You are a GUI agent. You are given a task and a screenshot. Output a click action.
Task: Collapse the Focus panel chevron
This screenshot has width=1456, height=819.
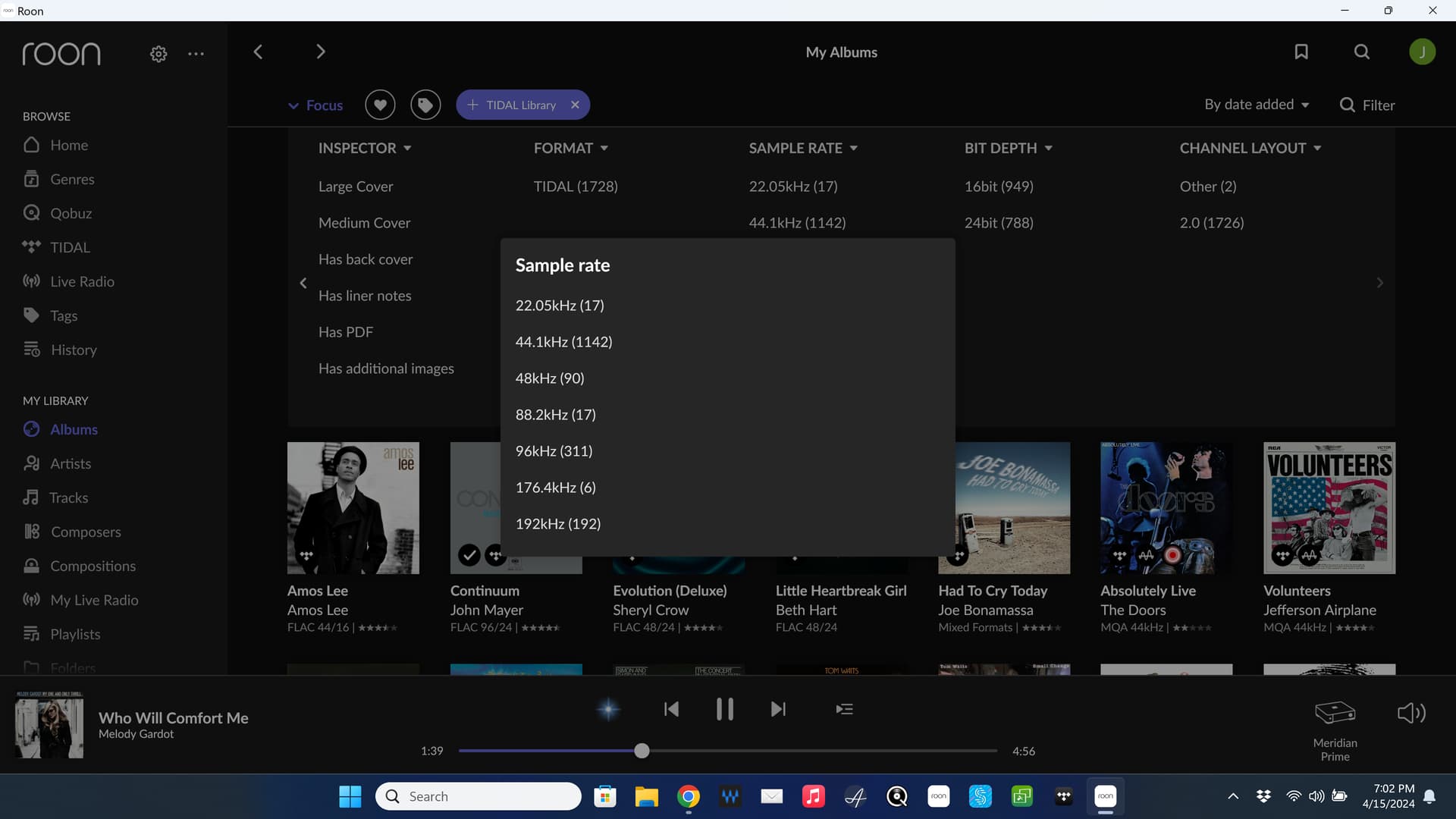point(293,105)
